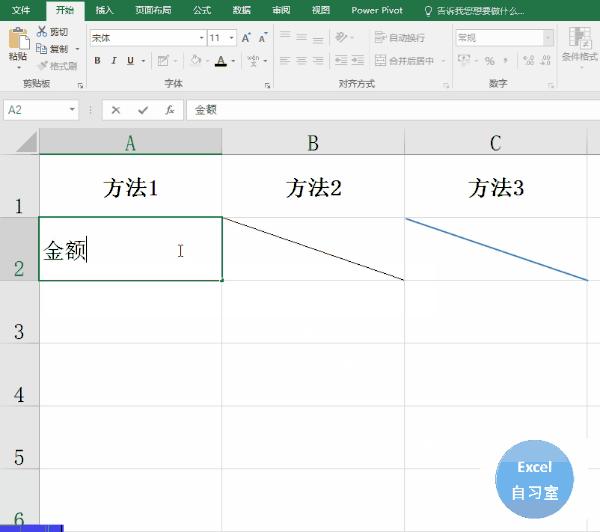
Task: Confirm entry with the checkmark button
Action: 143,110
